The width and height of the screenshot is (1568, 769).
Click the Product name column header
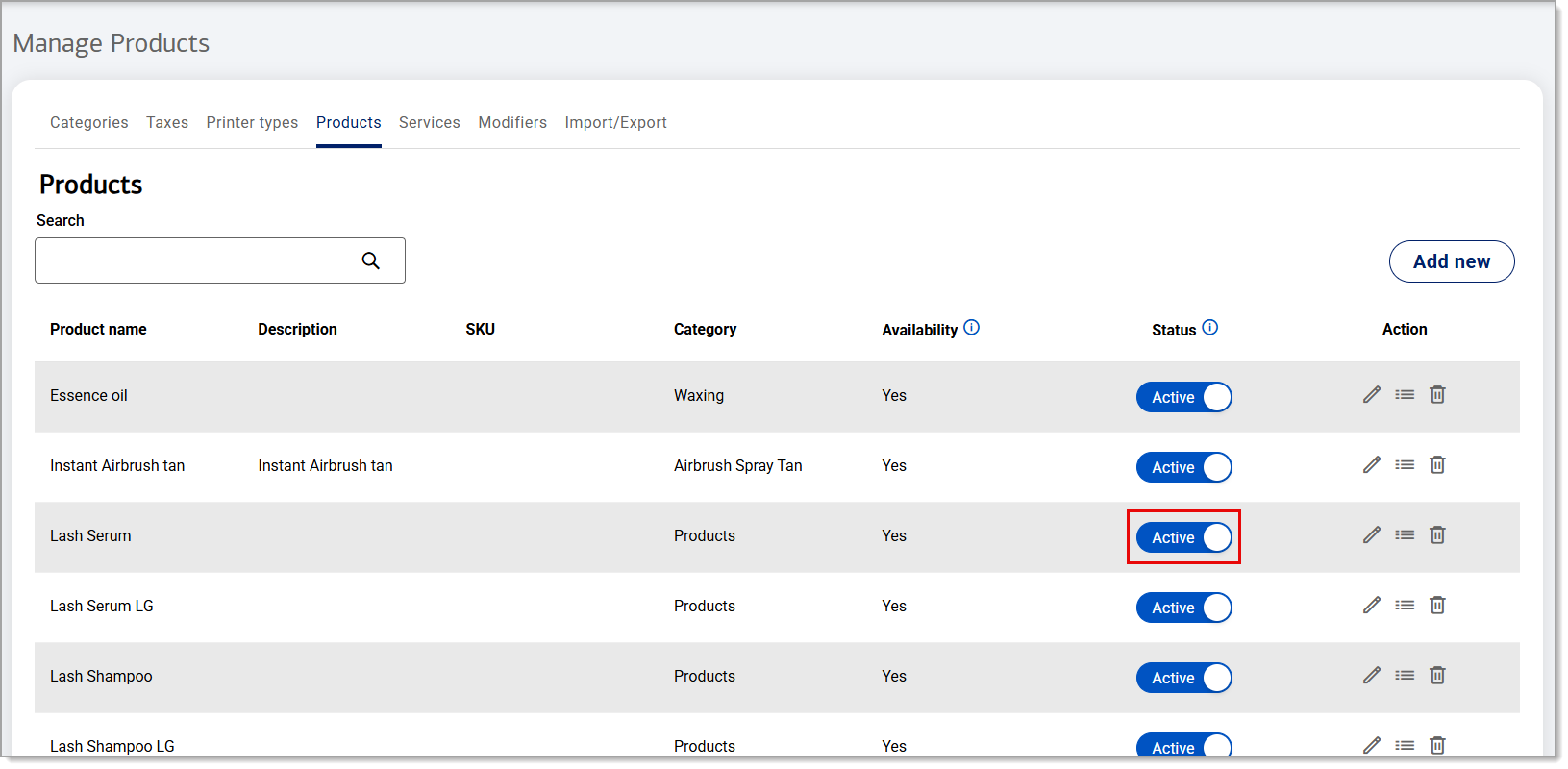tap(98, 329)
